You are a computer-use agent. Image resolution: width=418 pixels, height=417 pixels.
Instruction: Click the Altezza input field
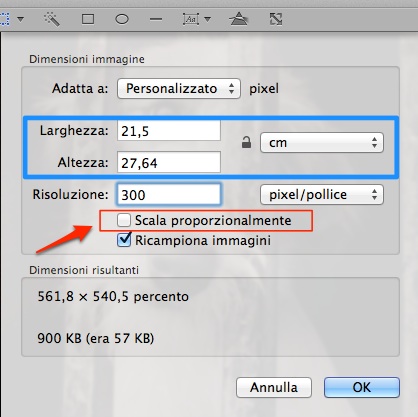pos(169,162)
